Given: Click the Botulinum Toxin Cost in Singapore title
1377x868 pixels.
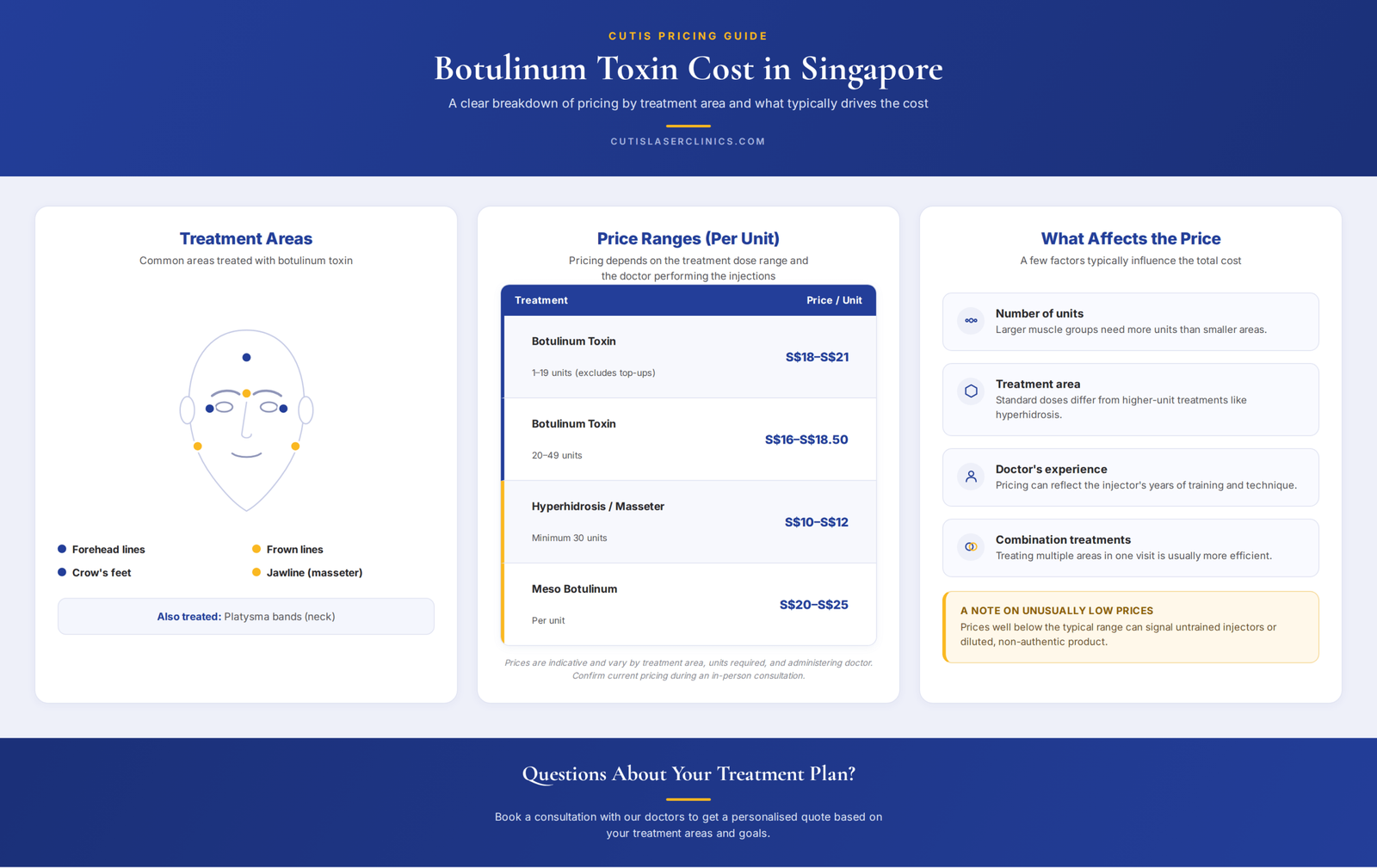Looking at the screenshot, I should tap(688, 69).
